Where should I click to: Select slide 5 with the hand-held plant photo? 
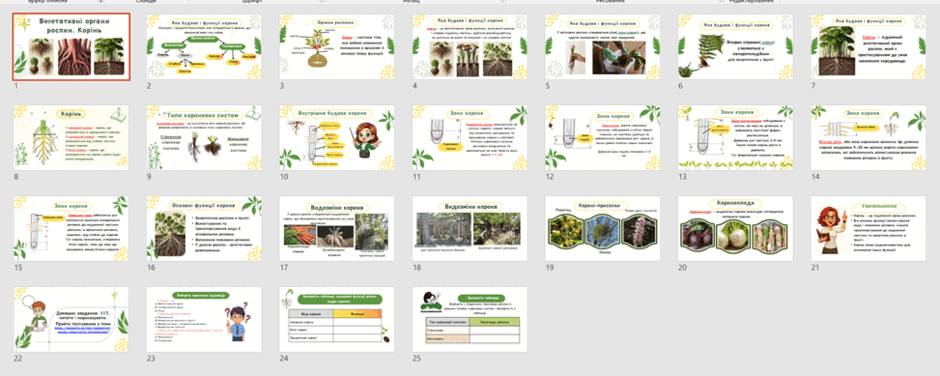click(x=602, y=47)
